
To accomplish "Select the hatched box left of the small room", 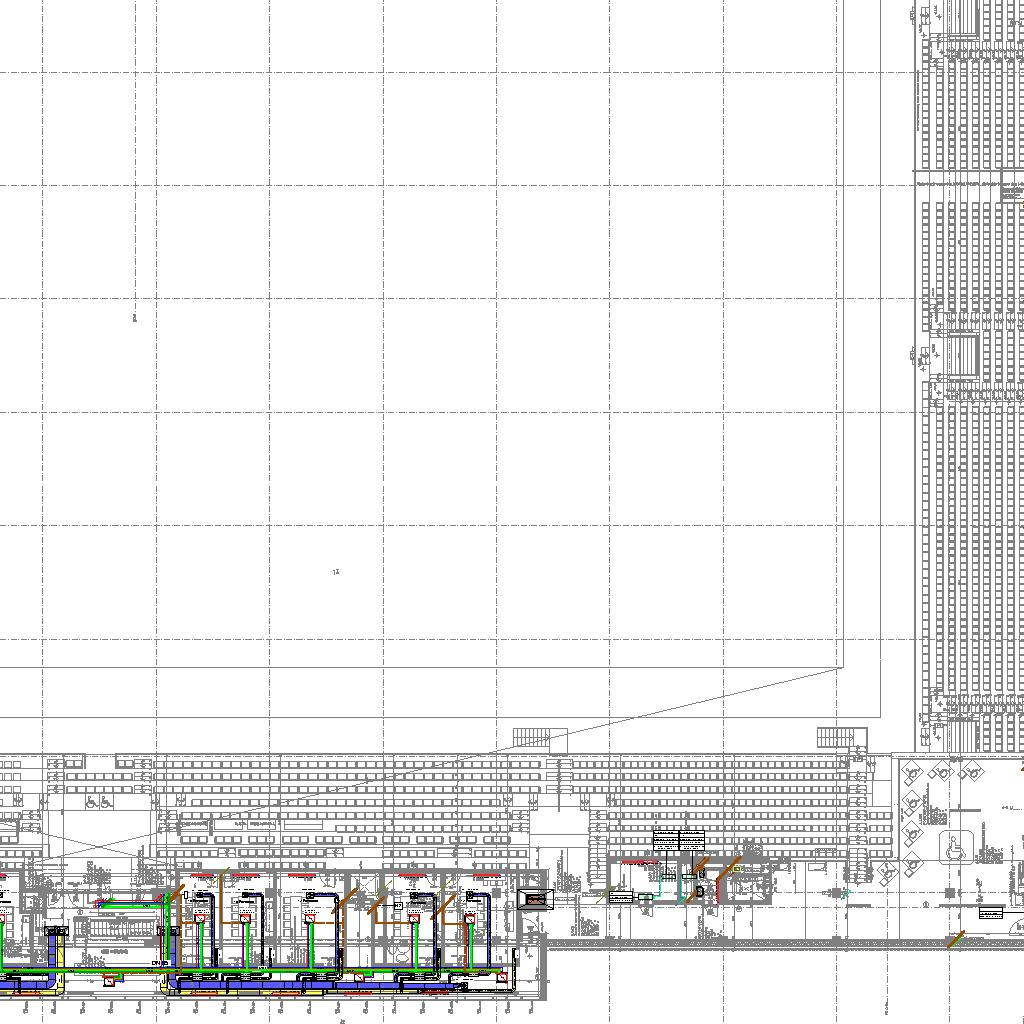I will [621, 898].
